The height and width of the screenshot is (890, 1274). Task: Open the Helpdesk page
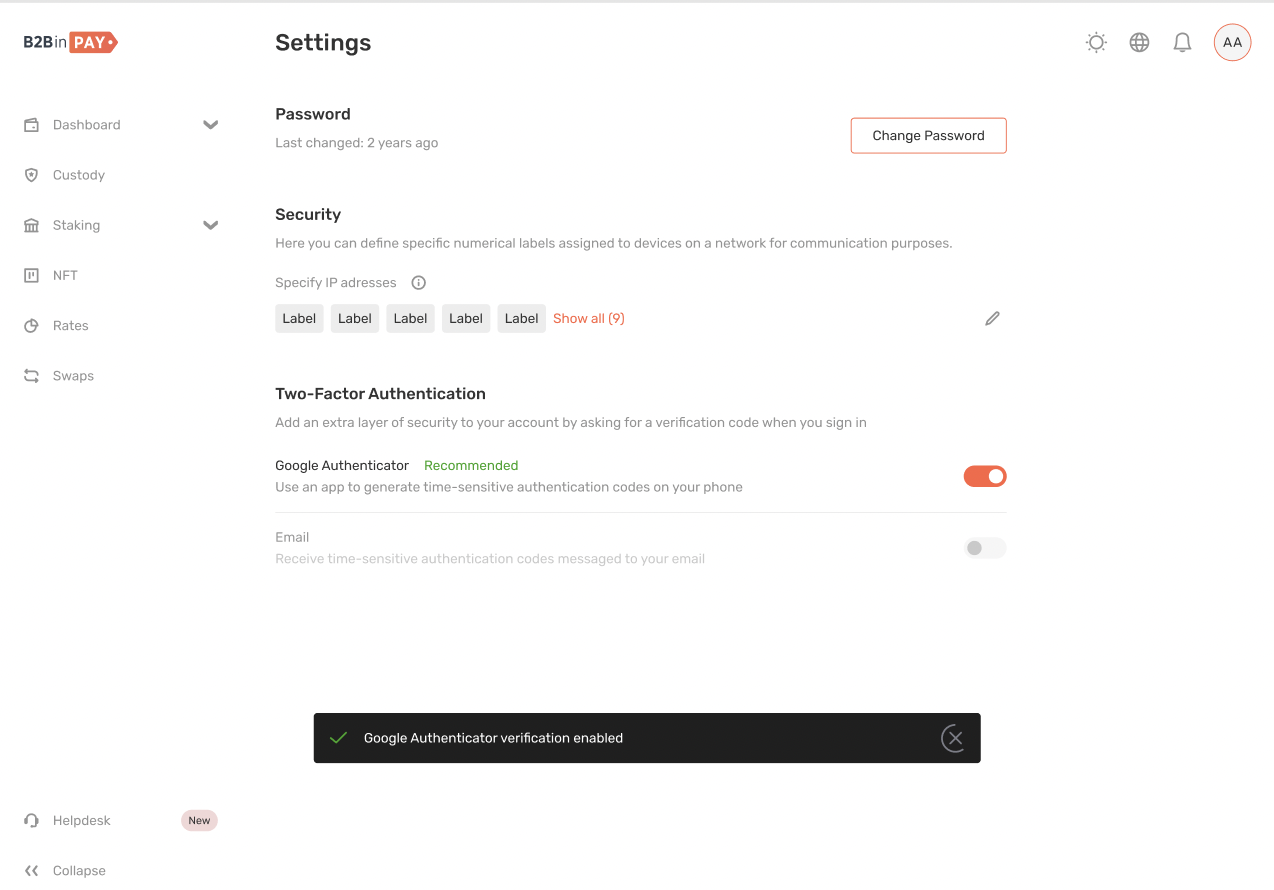pos(81,820)
